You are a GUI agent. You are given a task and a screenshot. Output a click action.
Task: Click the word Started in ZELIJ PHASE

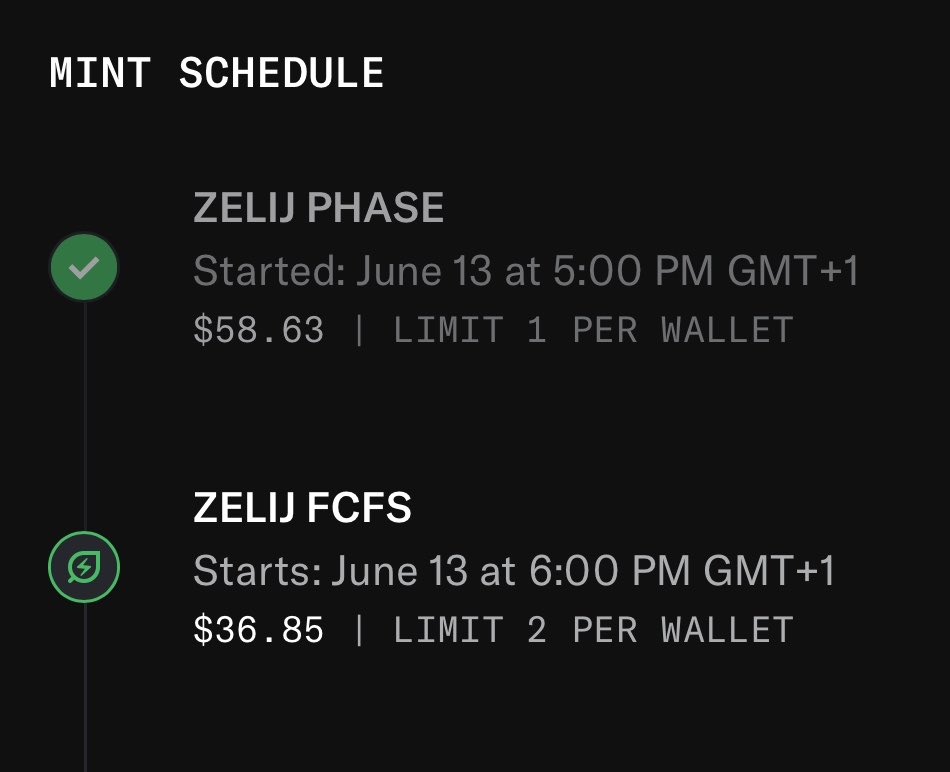point(269,270)
